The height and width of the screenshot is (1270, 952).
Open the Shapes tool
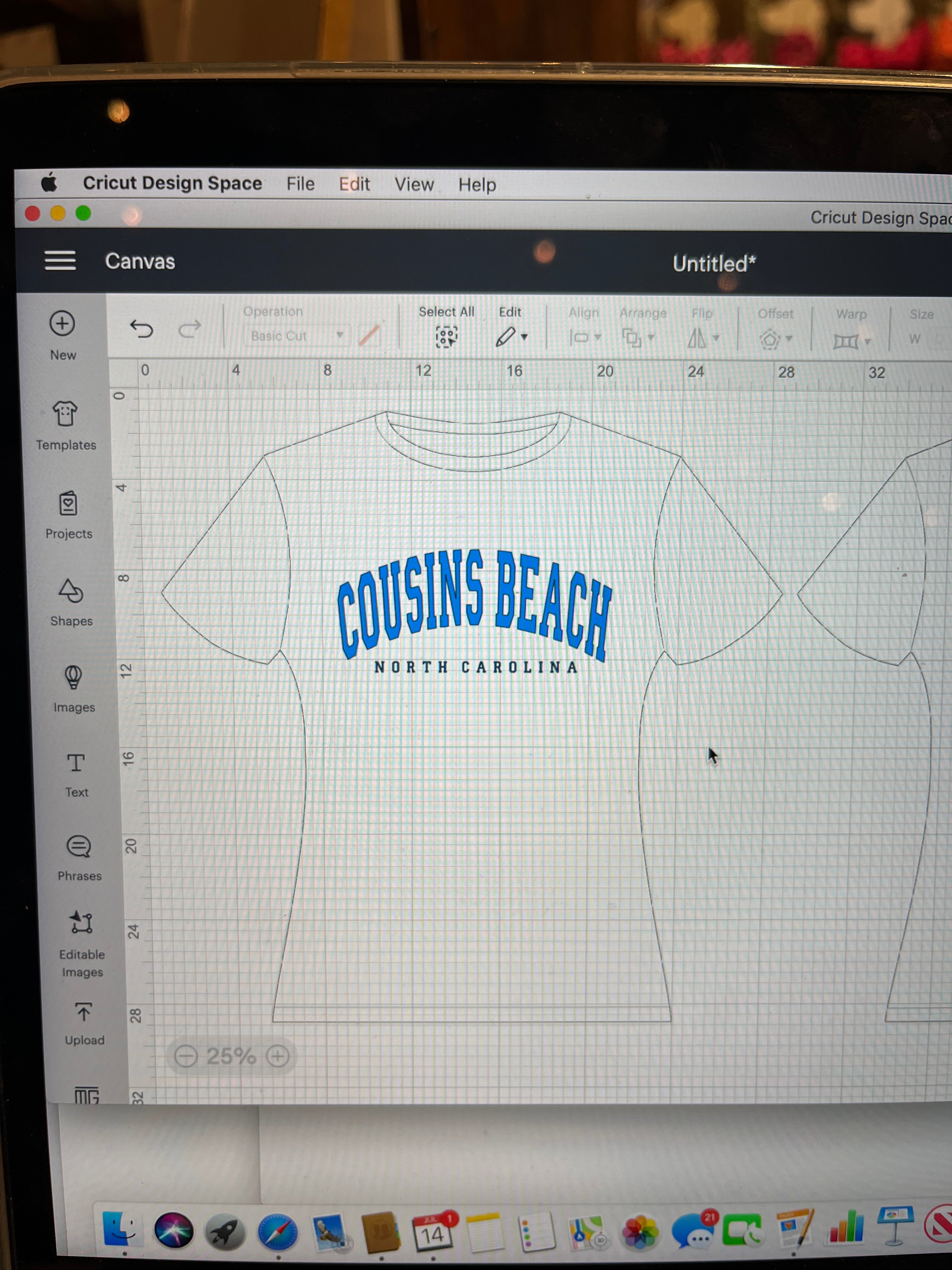71,591
